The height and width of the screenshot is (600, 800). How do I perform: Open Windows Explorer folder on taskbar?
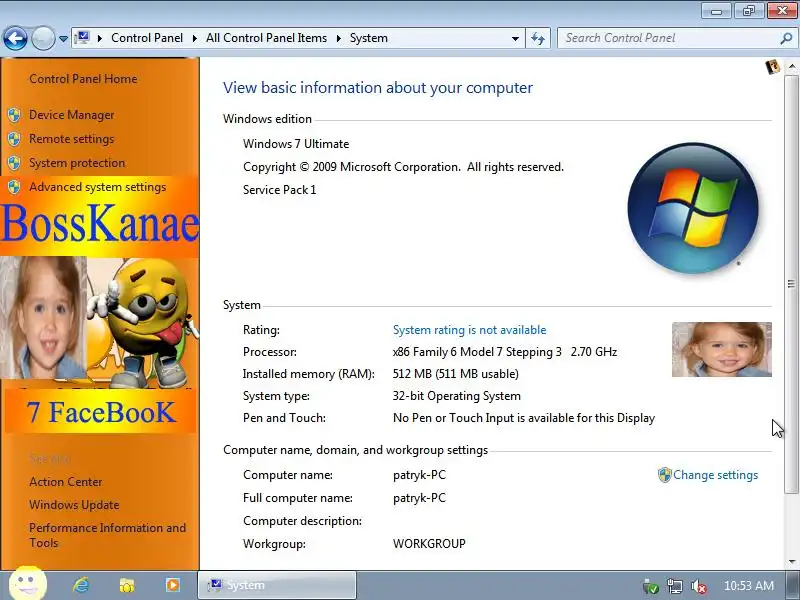[x=127, y=585]
